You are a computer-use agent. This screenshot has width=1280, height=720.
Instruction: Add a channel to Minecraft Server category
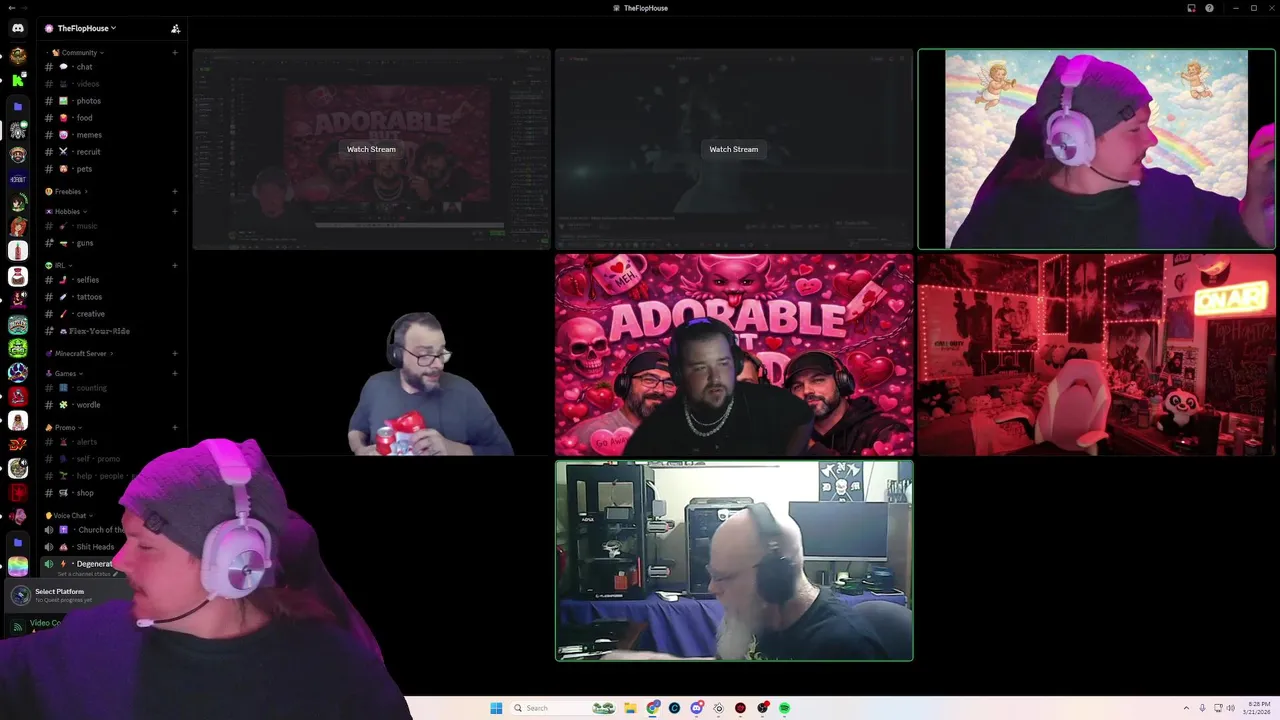[175, 353]
